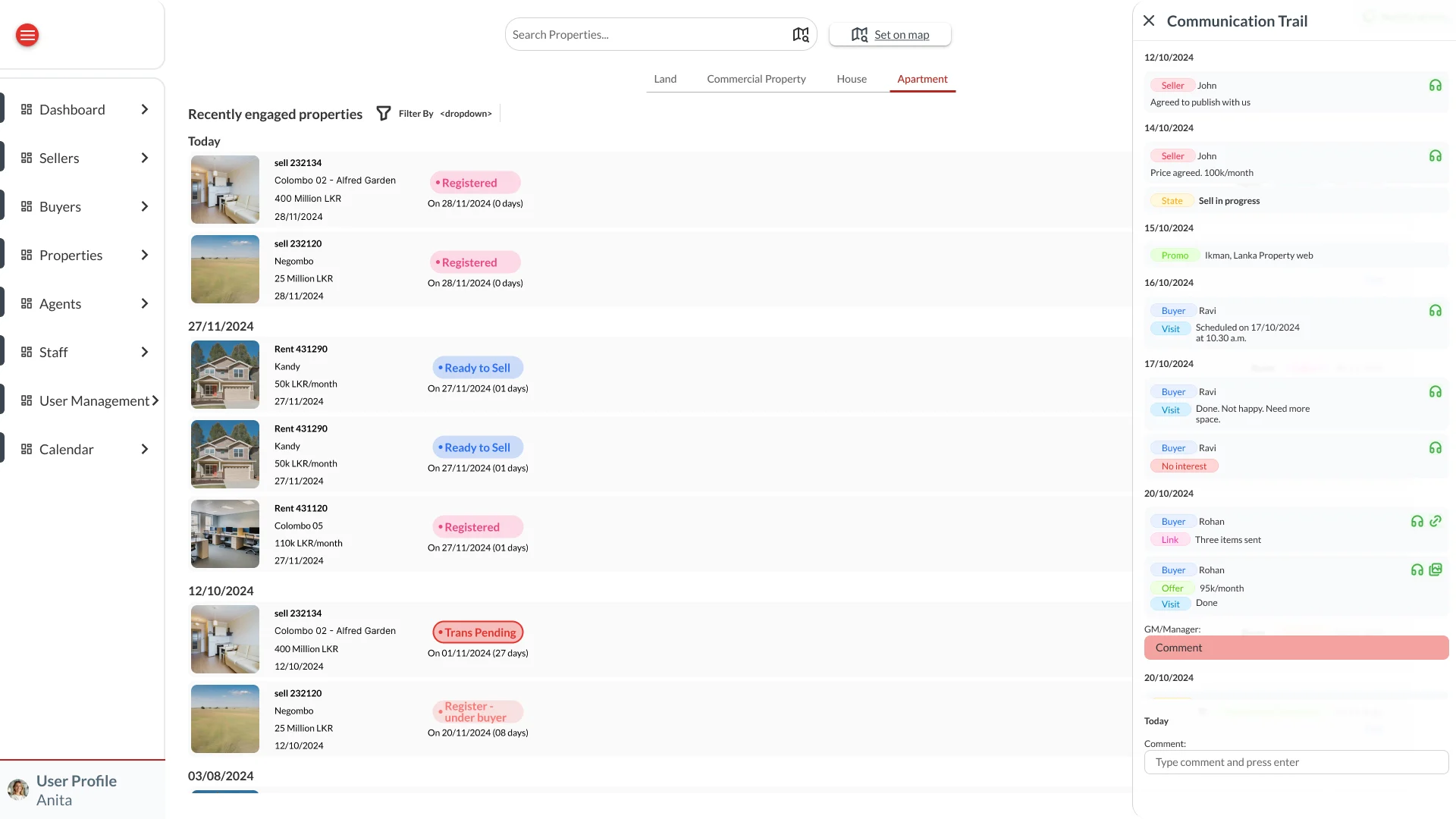Open the Filter By dropdown
This screenshot has width=1456, height=819.
(466, 114)
